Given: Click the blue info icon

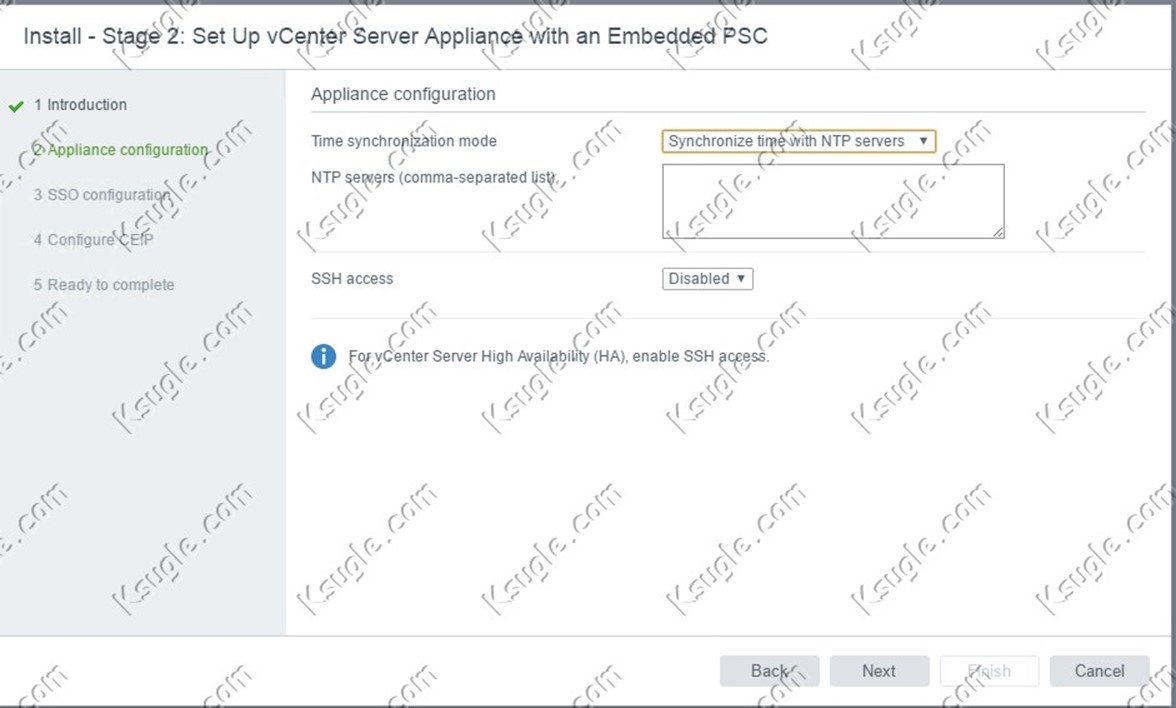Looking at the screenshot, I should pos(323,356).
